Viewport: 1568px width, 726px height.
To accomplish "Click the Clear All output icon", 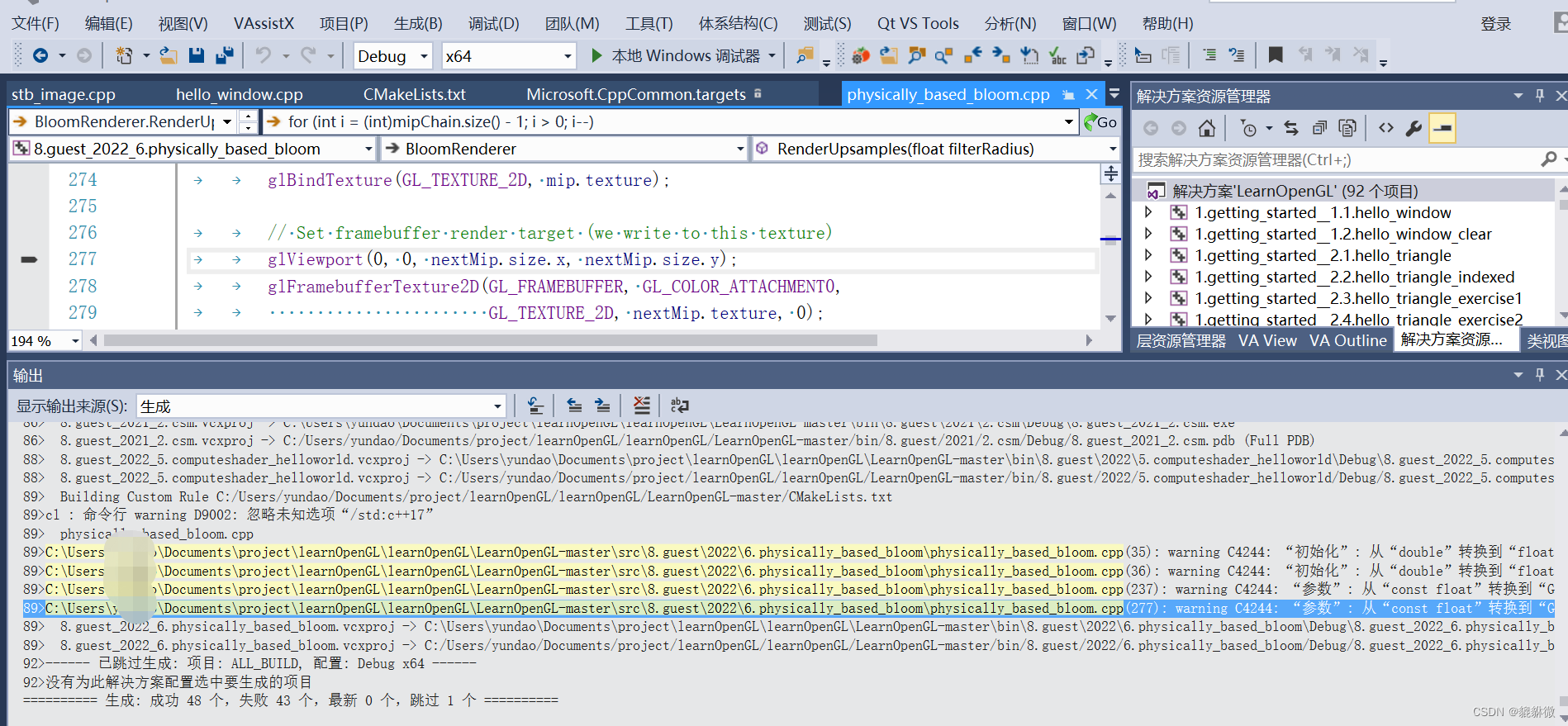I will (642, 406).
